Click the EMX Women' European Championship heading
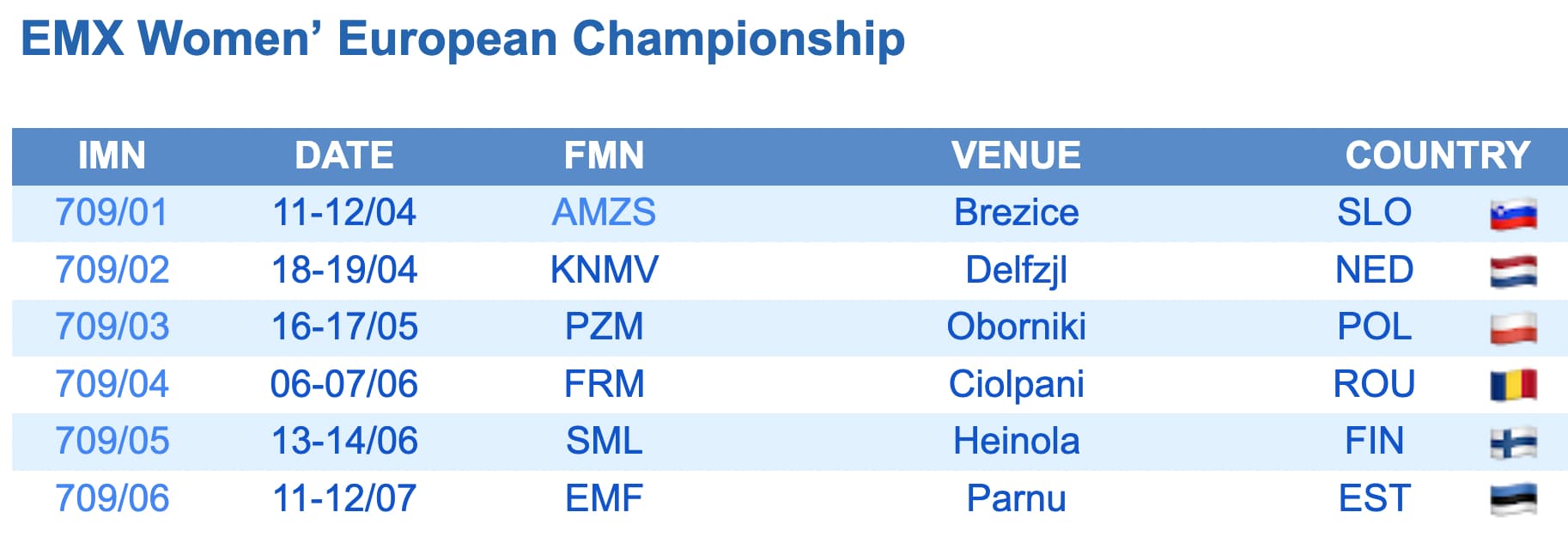 point(462,40)
